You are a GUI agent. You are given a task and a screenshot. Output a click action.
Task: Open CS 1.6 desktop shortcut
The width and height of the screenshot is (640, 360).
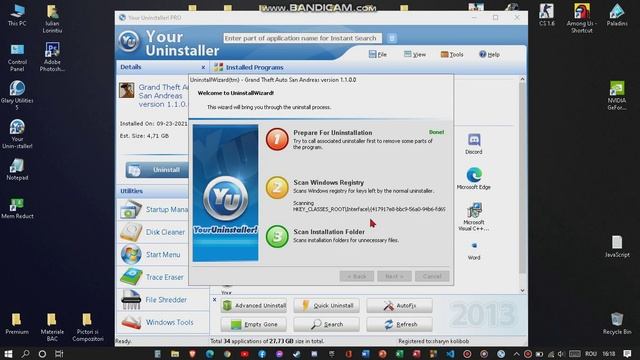pos(547,15)
